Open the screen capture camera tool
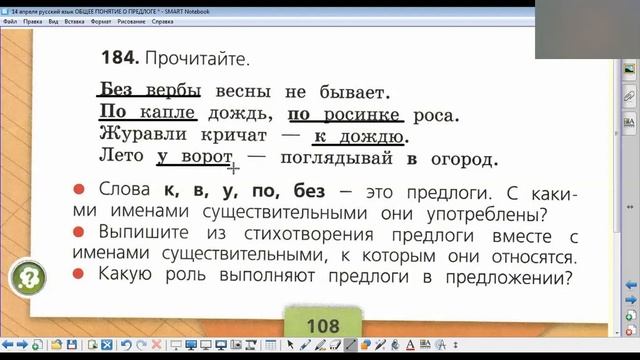The image size is (640, 360). tap(236, 345)
